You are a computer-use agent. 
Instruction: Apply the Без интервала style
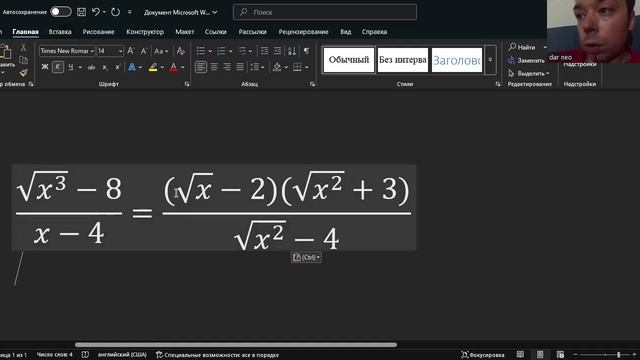pyautogui.click(x=402, y=60)
